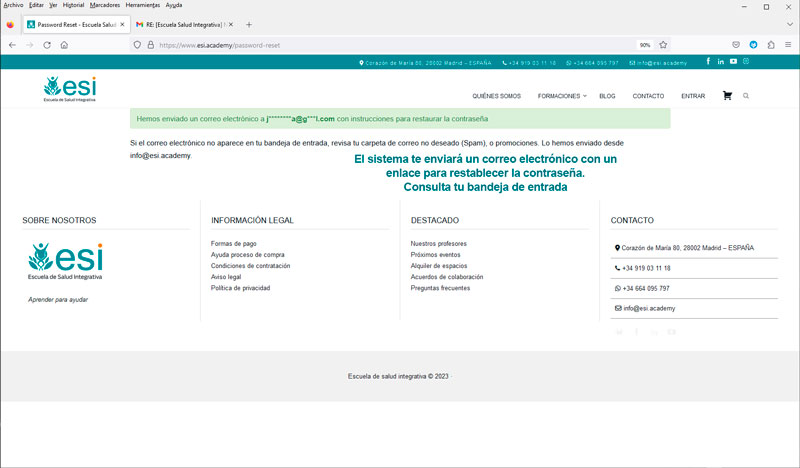Open Condiciones de contratación link
The image size is (800, 468).
pyautogui.click(x=251, y=266)
